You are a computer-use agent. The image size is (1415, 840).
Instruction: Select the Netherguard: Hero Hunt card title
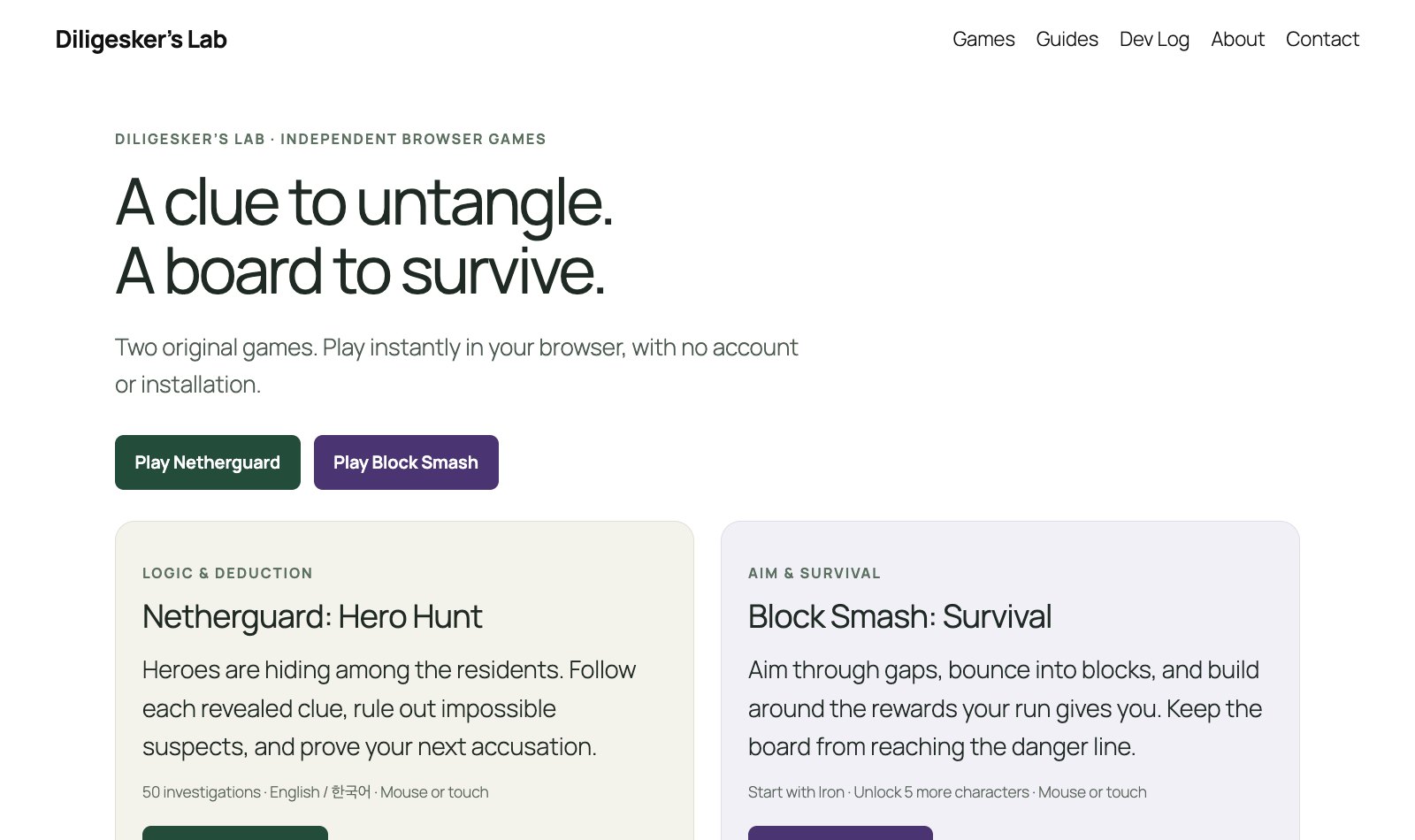312,616
